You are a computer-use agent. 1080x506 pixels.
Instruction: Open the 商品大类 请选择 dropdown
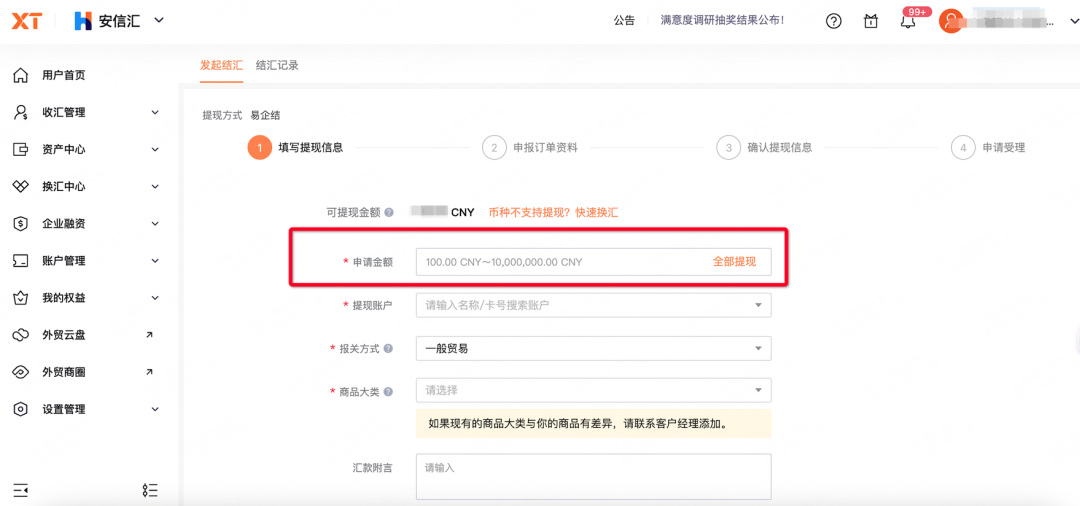594,390
